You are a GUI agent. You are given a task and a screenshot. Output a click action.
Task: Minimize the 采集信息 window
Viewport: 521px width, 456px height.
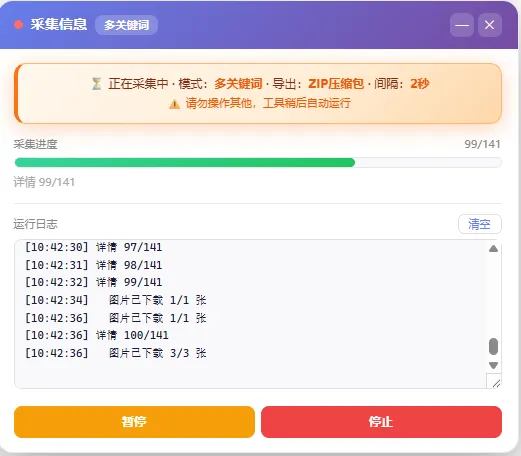pyautogui.click(x=462, y=25)
